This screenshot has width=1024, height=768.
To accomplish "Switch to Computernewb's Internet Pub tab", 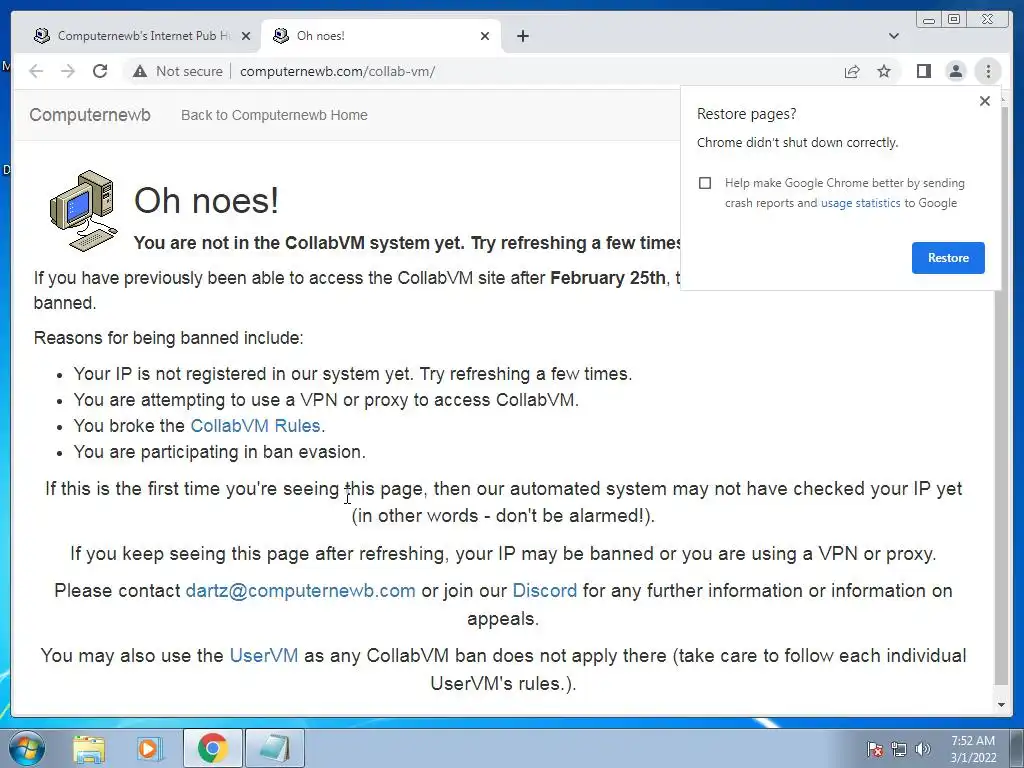I will pos(142,36).
